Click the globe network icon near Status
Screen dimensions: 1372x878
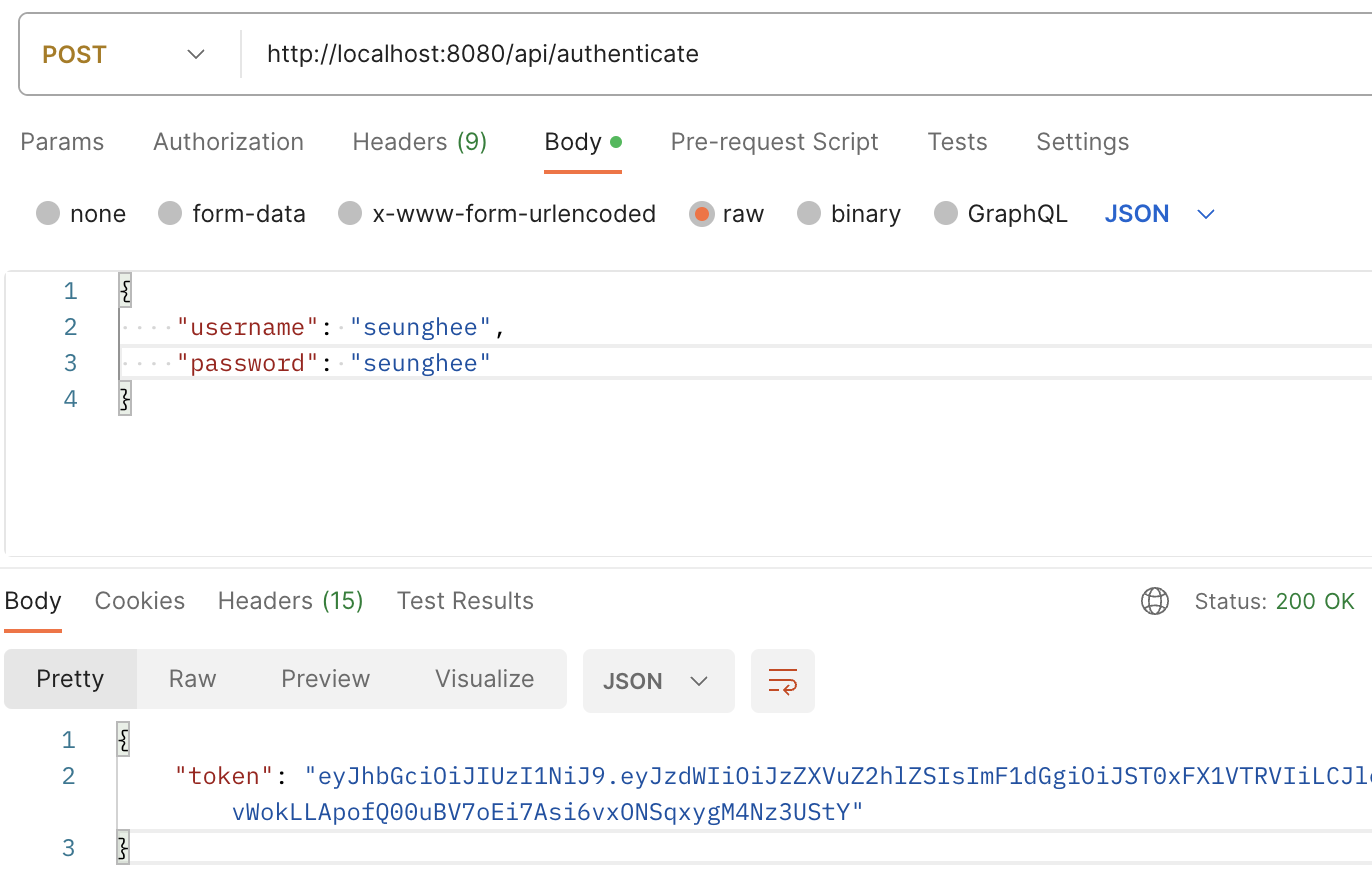point(1155,601)
